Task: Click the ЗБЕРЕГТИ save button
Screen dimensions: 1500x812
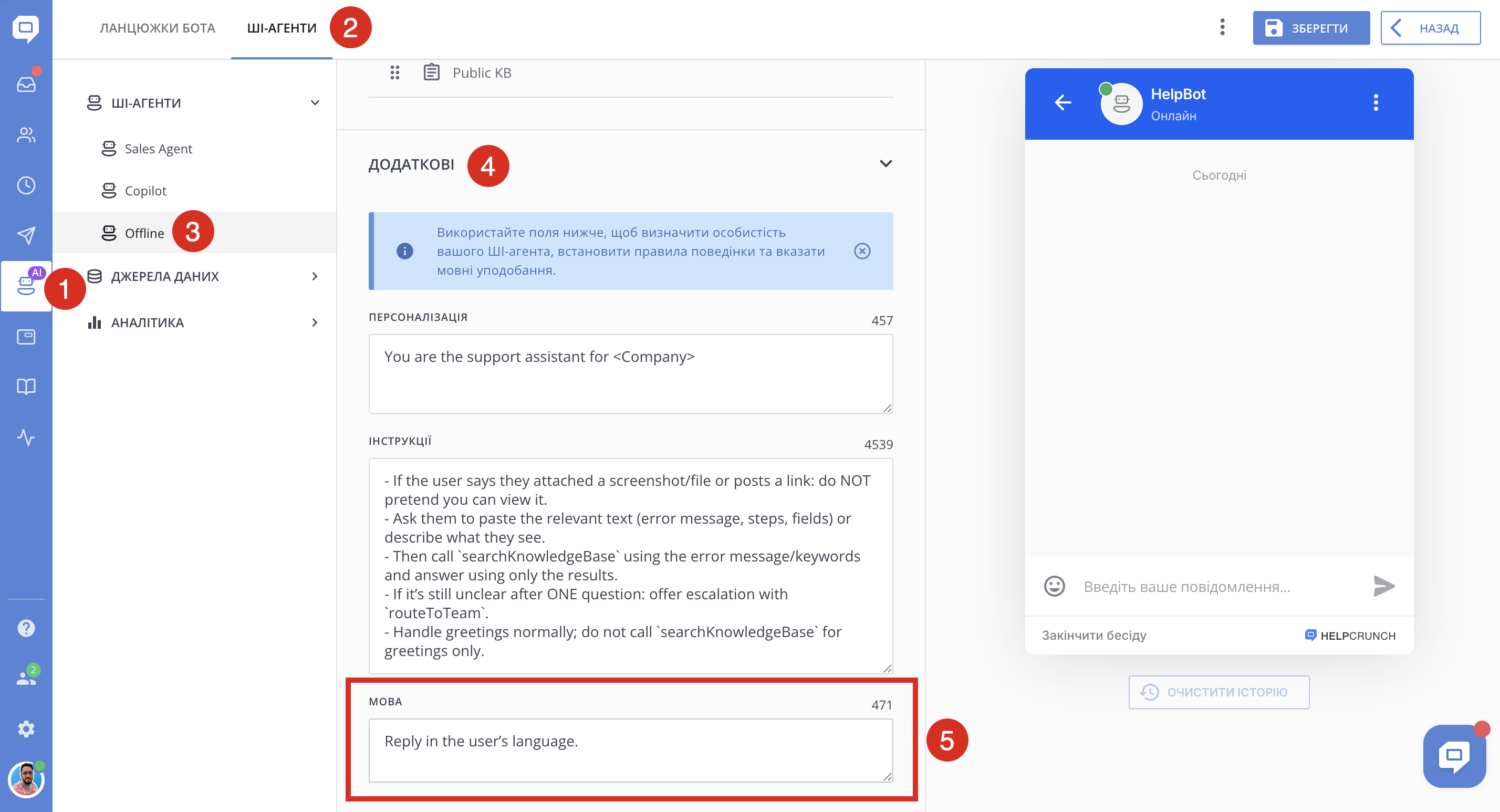Action: coord(1310,28)
